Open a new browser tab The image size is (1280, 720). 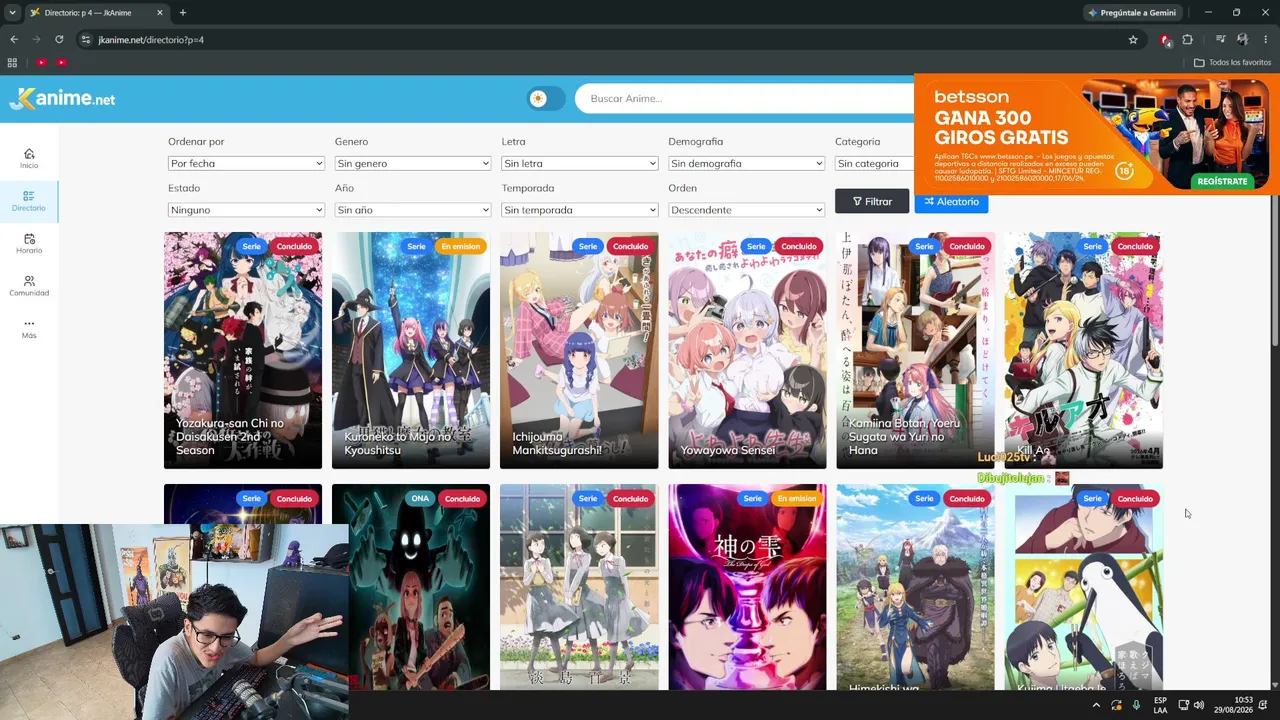[x=183, y=13]
